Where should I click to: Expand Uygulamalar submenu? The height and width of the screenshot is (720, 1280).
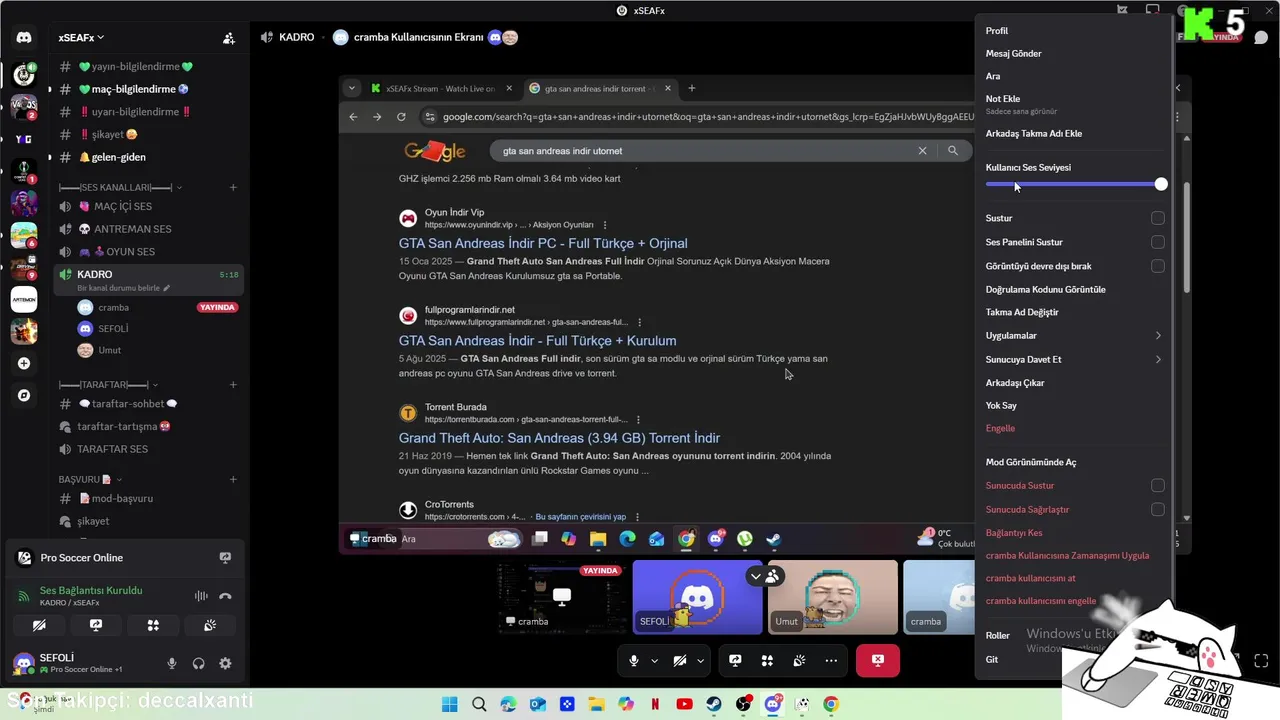1075,336
